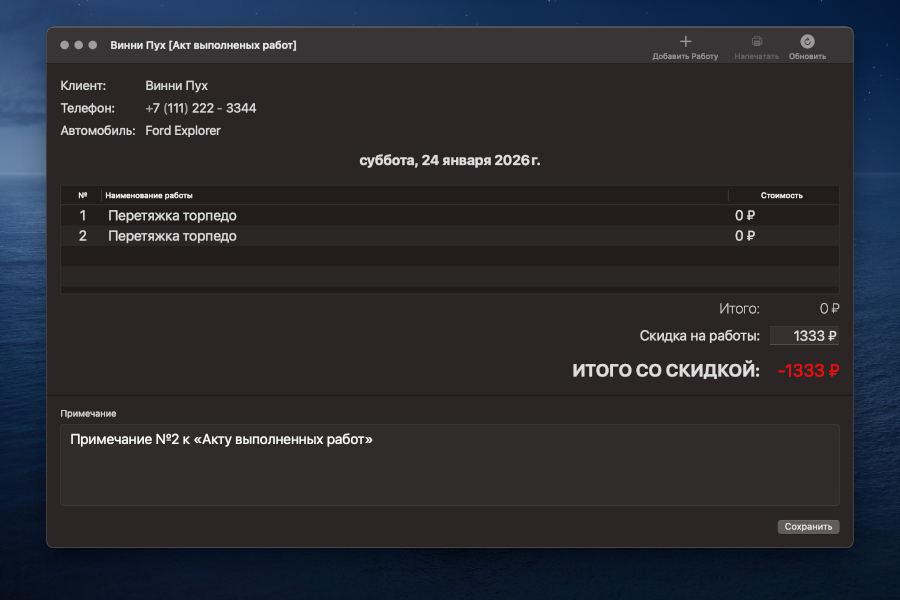Click the Клиент: label

[83, 86]
